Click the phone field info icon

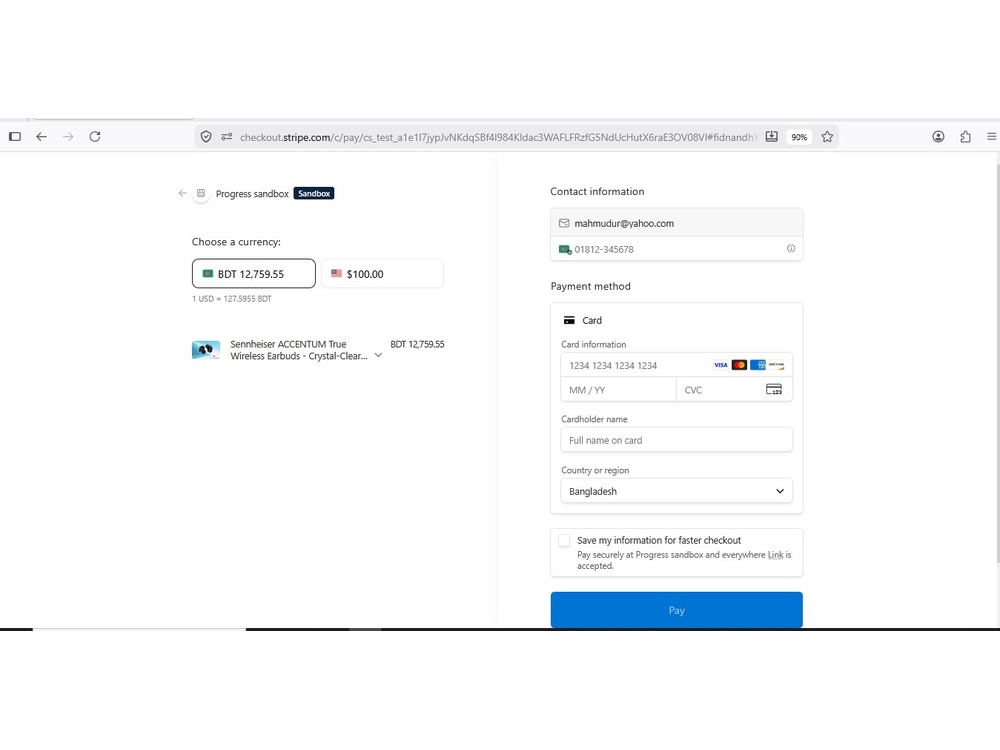(x=791, y=249)
